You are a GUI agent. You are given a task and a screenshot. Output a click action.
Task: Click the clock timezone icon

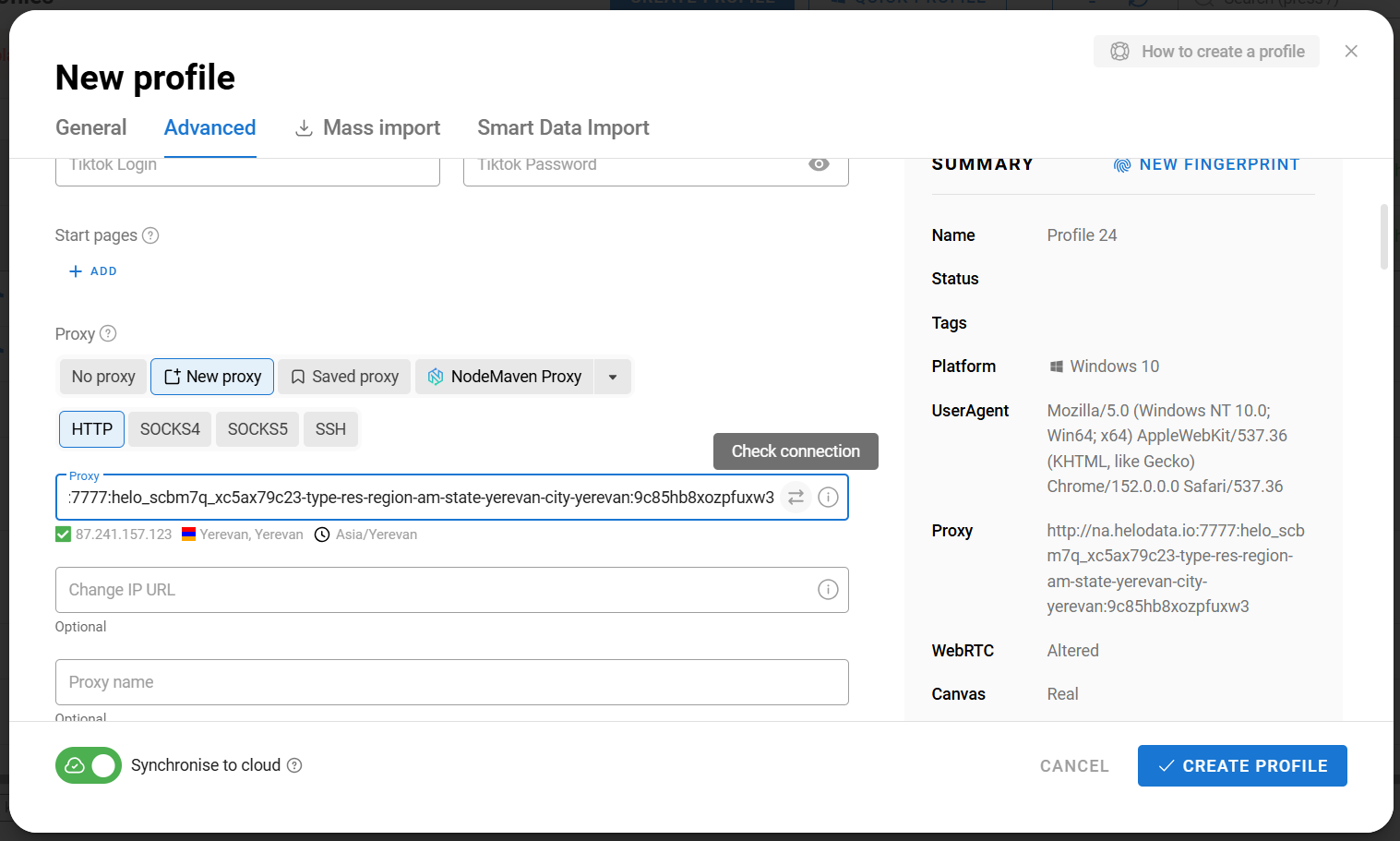click(322, 535)
